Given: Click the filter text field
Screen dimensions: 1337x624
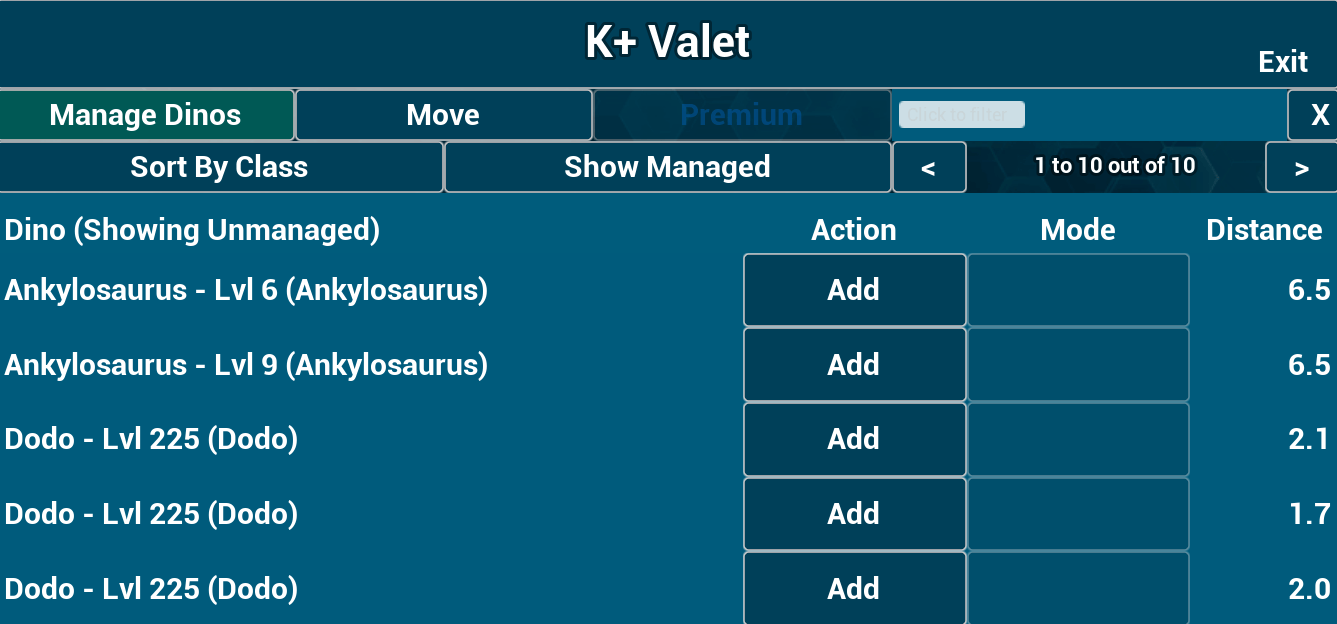Looking at the screenshot, I should (961, 115).
